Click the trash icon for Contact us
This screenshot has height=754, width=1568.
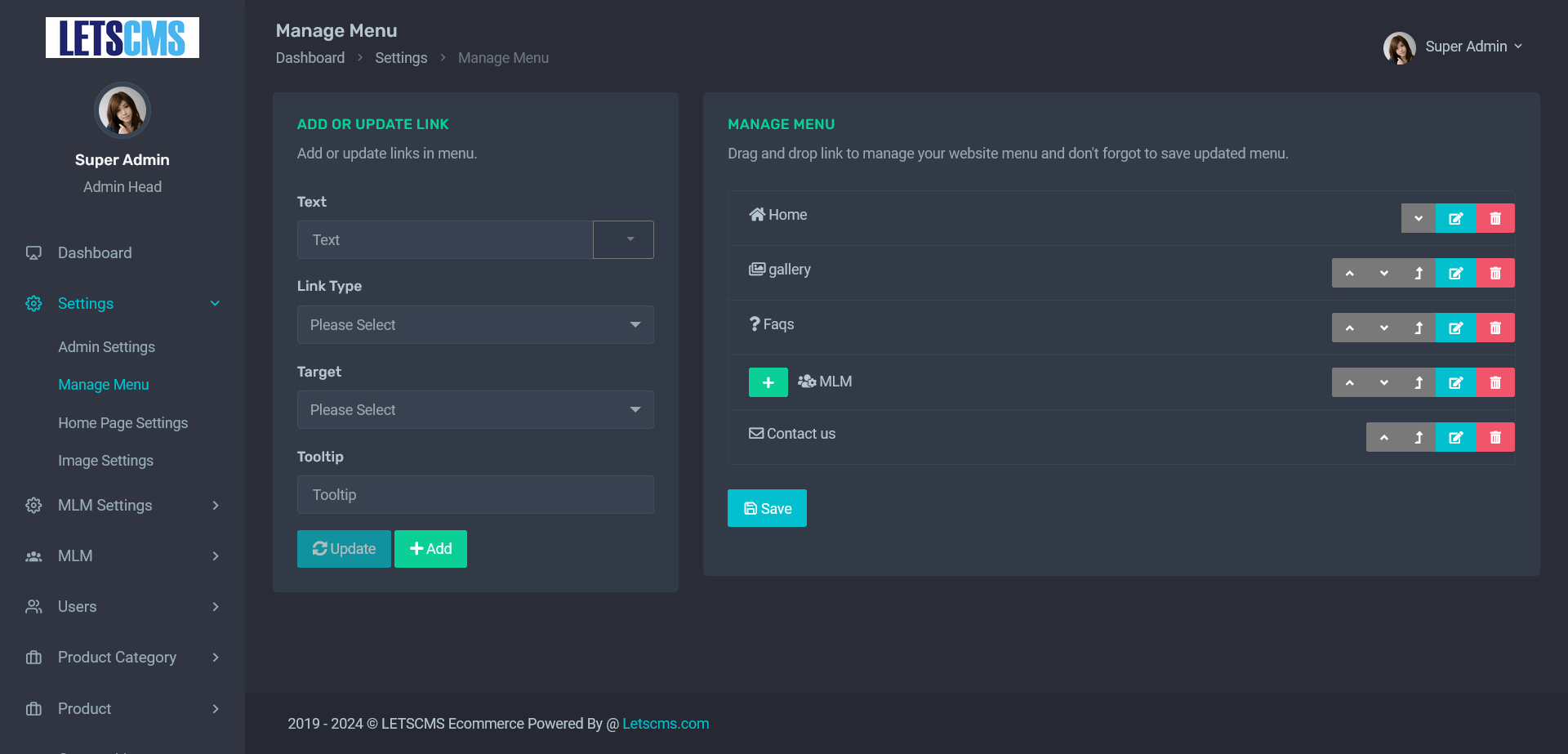pos(1495,437)
